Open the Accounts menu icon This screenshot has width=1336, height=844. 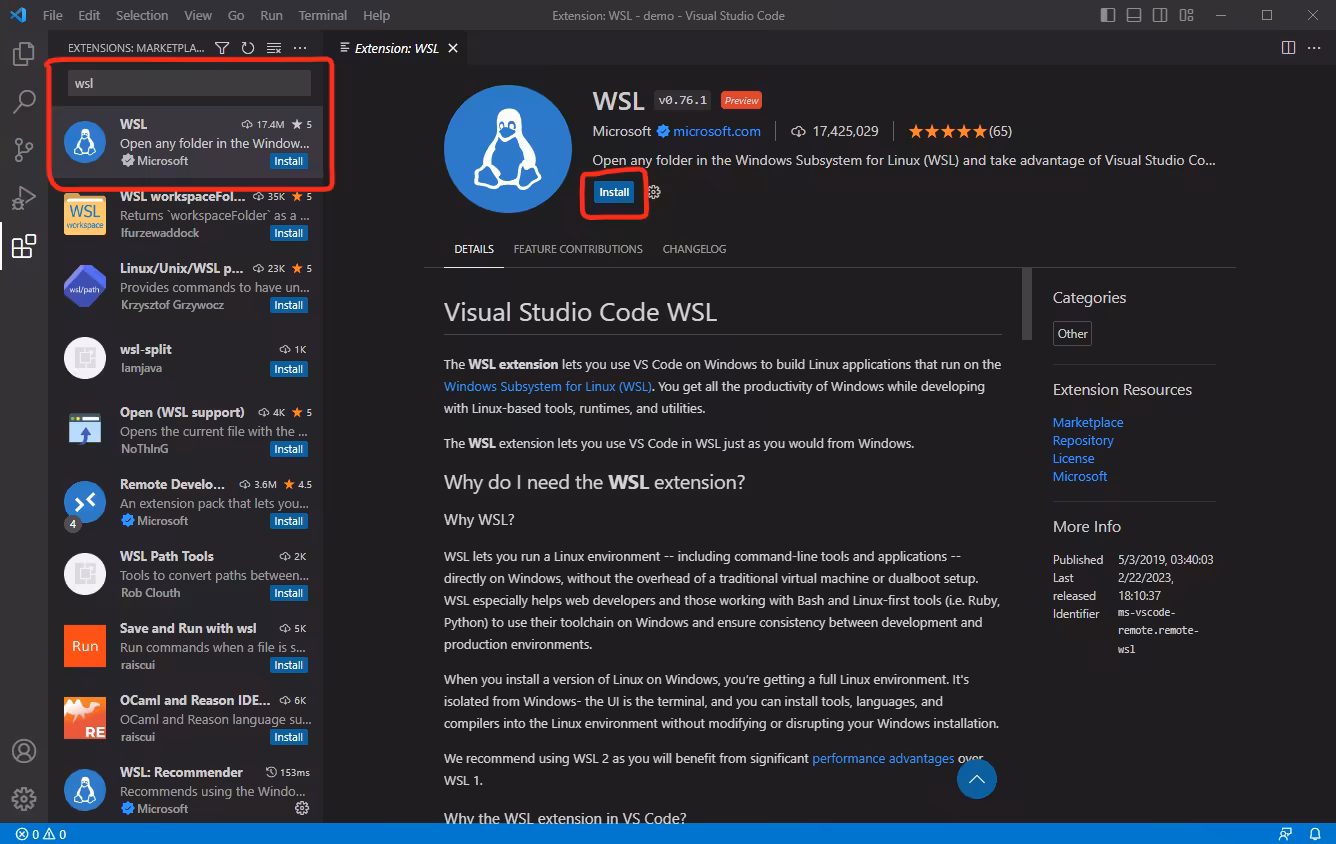click(24, 751)
